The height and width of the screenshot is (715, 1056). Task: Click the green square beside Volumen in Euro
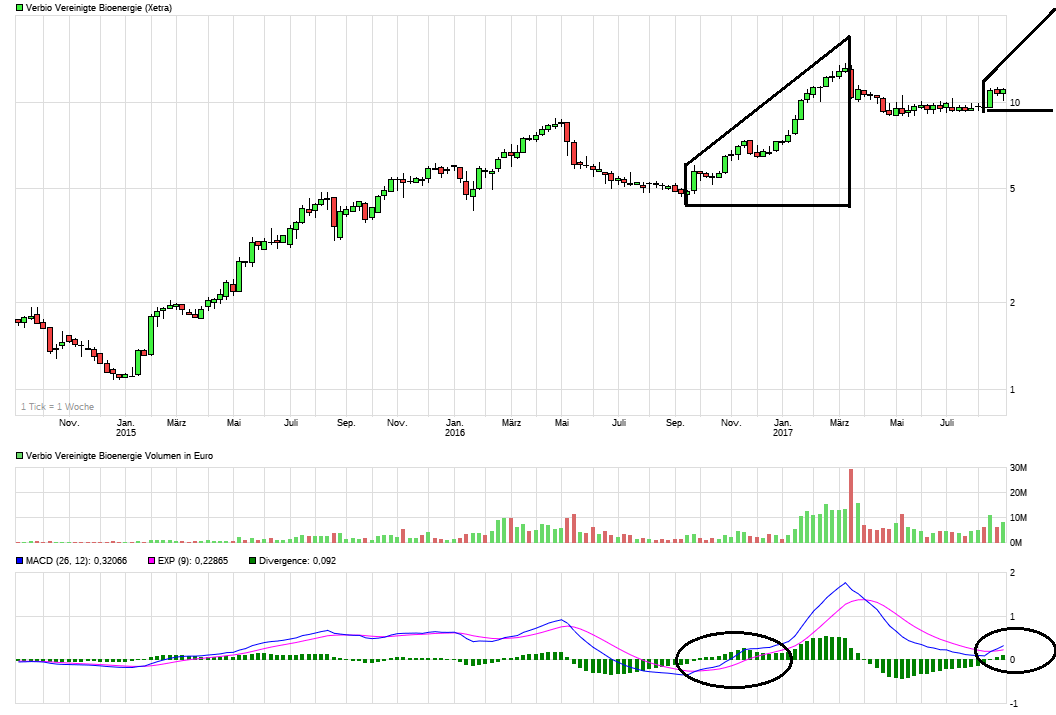(20, 456)
